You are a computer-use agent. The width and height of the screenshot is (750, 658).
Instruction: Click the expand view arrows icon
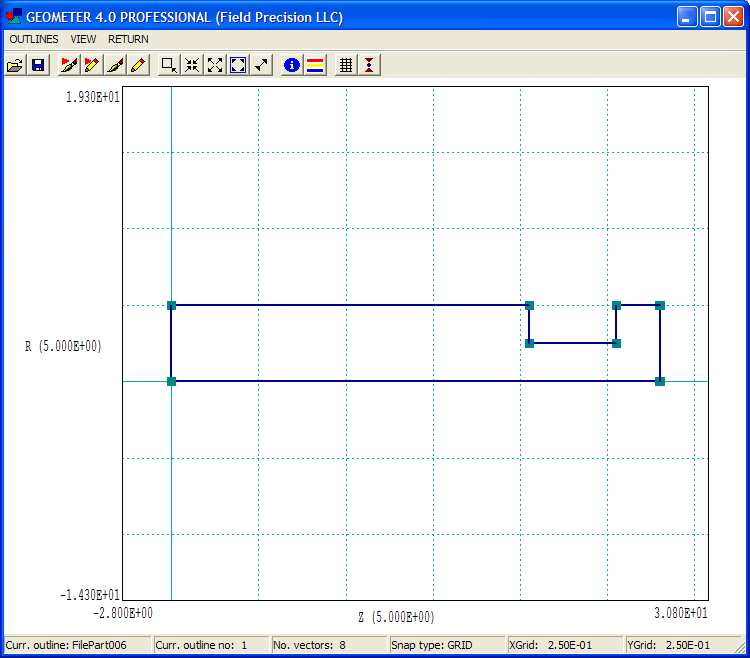tap(215, 65)
